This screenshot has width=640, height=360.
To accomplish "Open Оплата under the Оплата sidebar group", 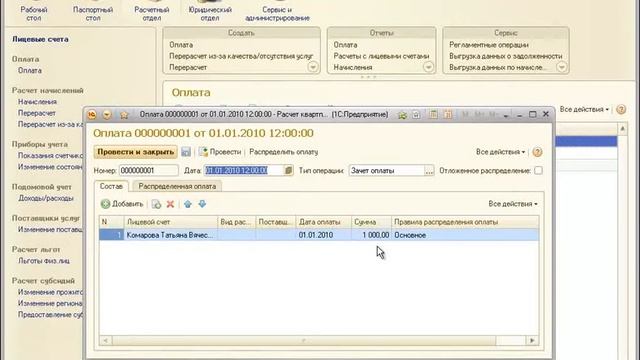I will click(30, 71).
